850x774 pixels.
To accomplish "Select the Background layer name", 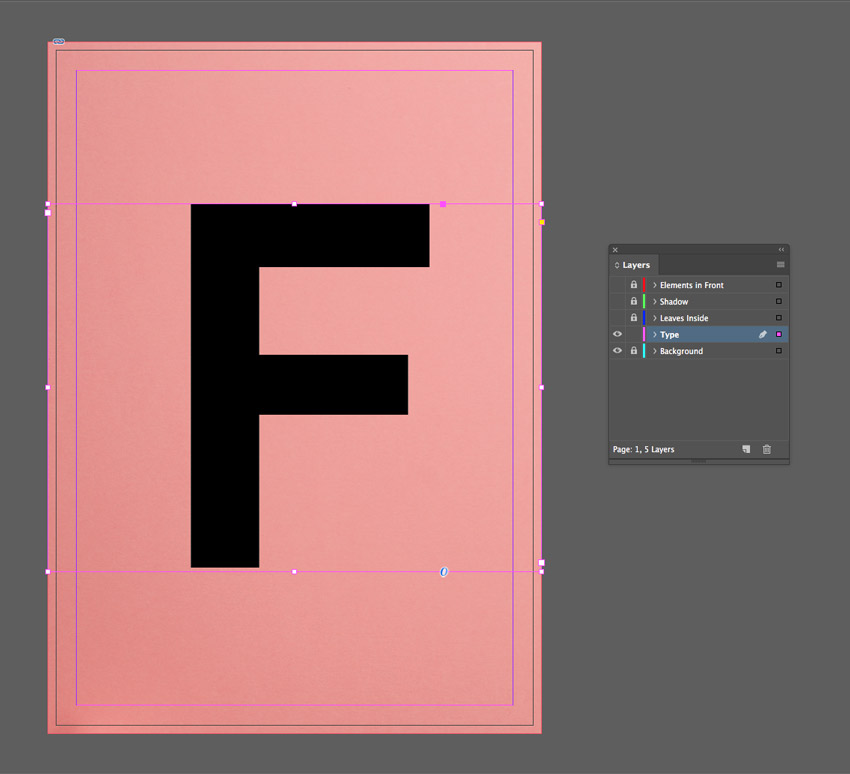I will [681, 351].
